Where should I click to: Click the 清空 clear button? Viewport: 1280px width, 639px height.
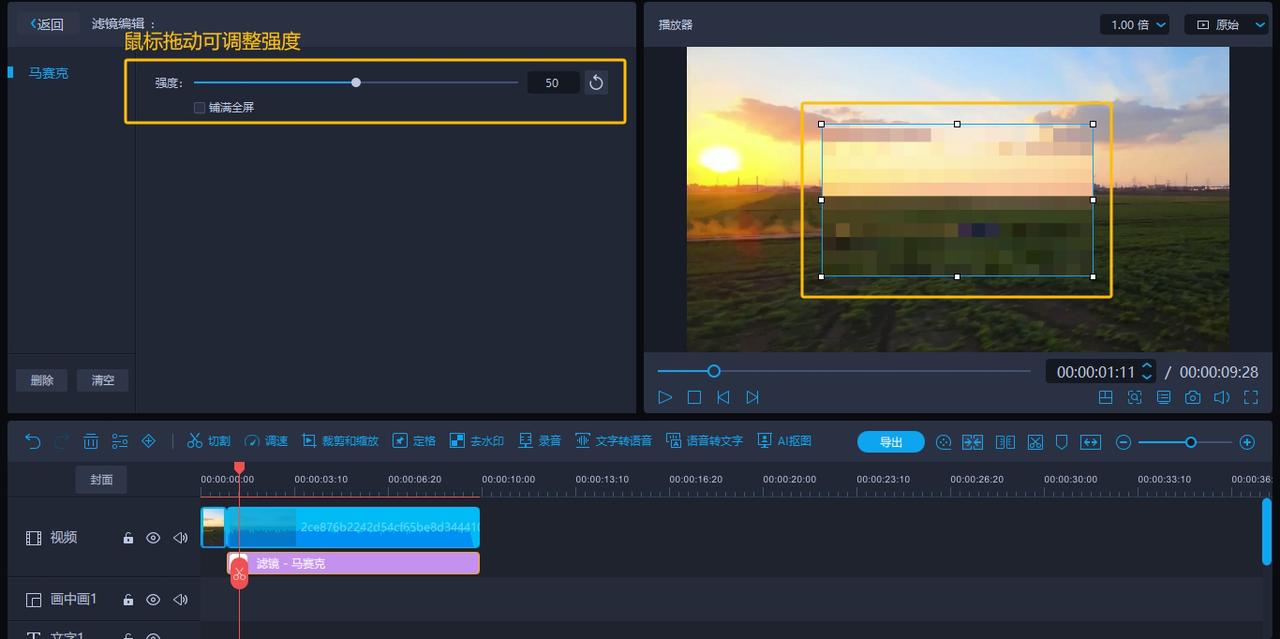pyautogui.click(x=103, y=380)
